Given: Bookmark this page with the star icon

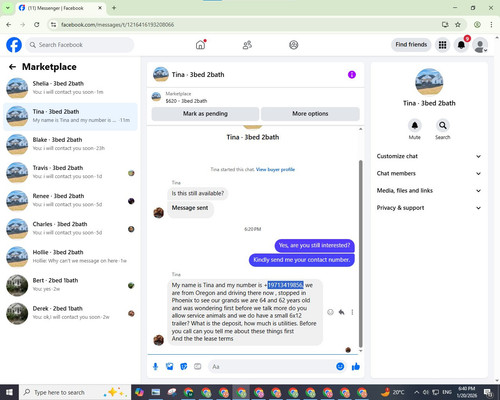Looking at the screenshot, I should [x=458, y=24].
